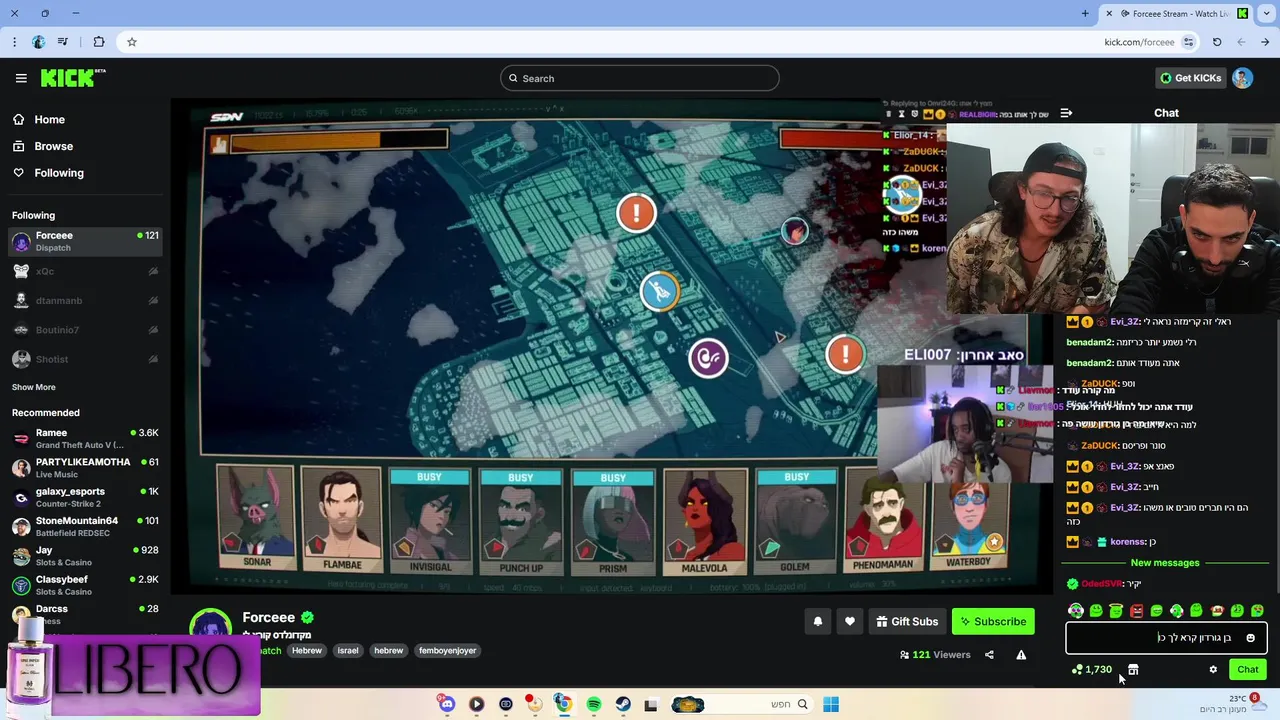Open a new browser tab
The height and width of the screenshot is (720, 1280).
click(1085, 14)
